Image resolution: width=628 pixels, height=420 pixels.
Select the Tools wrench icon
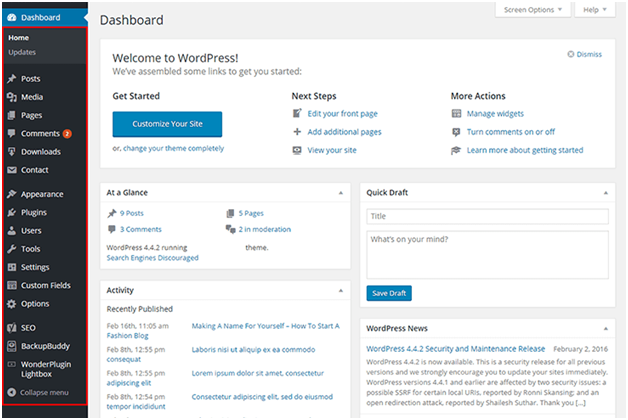coord(12,249)
